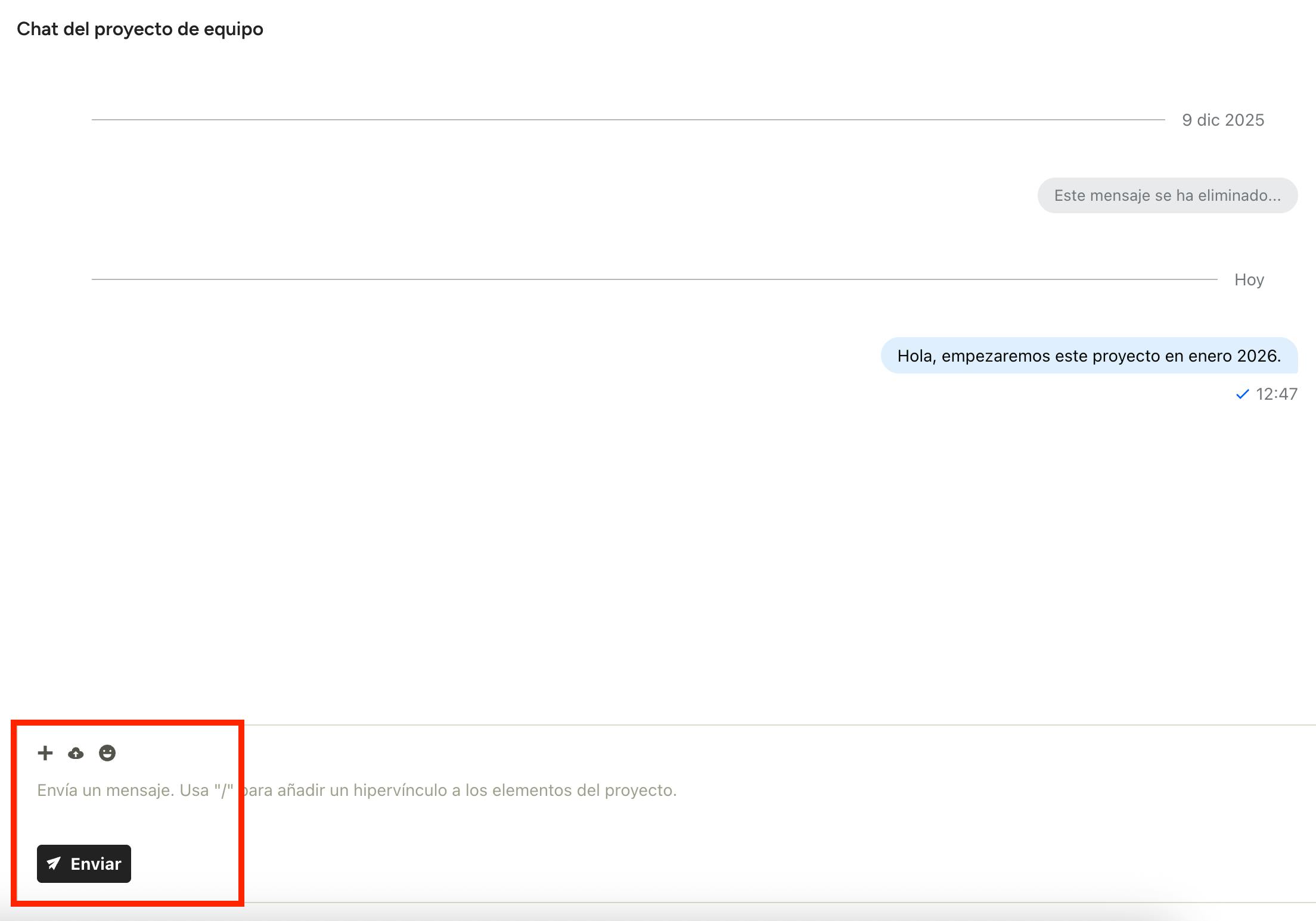Image resolution: width=1316 pixels, height=921 pixels.
Task: Click the word 'Enviar' on the send button
Action: click(x=95, y=864)
